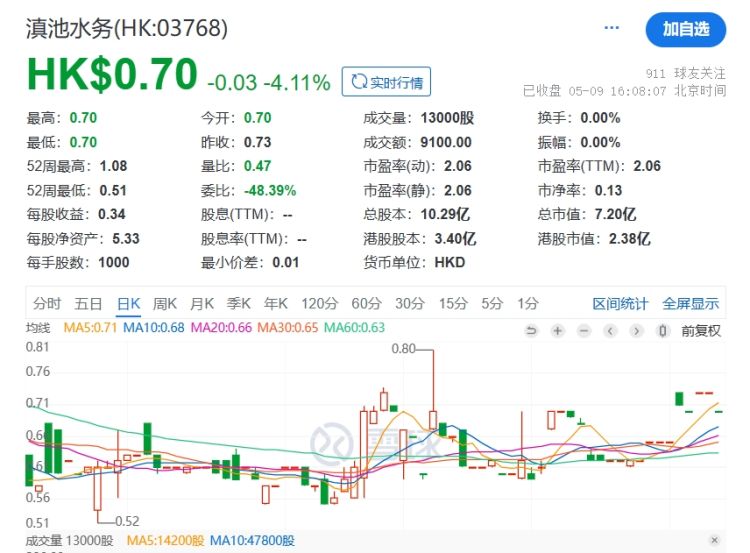Switch to the 五日 chart tab
This screenshot has height=553, width=750.
[88, 303]
